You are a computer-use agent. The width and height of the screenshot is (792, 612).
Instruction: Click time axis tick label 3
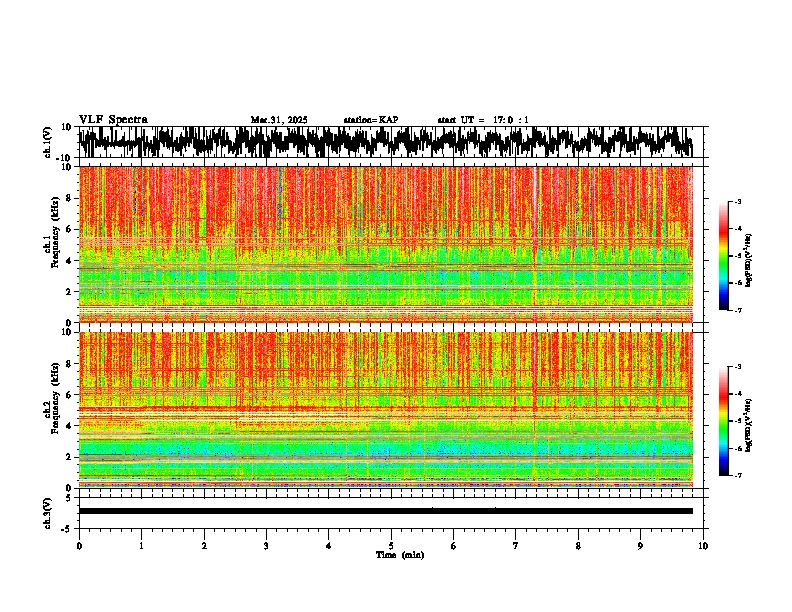point(266,546)
